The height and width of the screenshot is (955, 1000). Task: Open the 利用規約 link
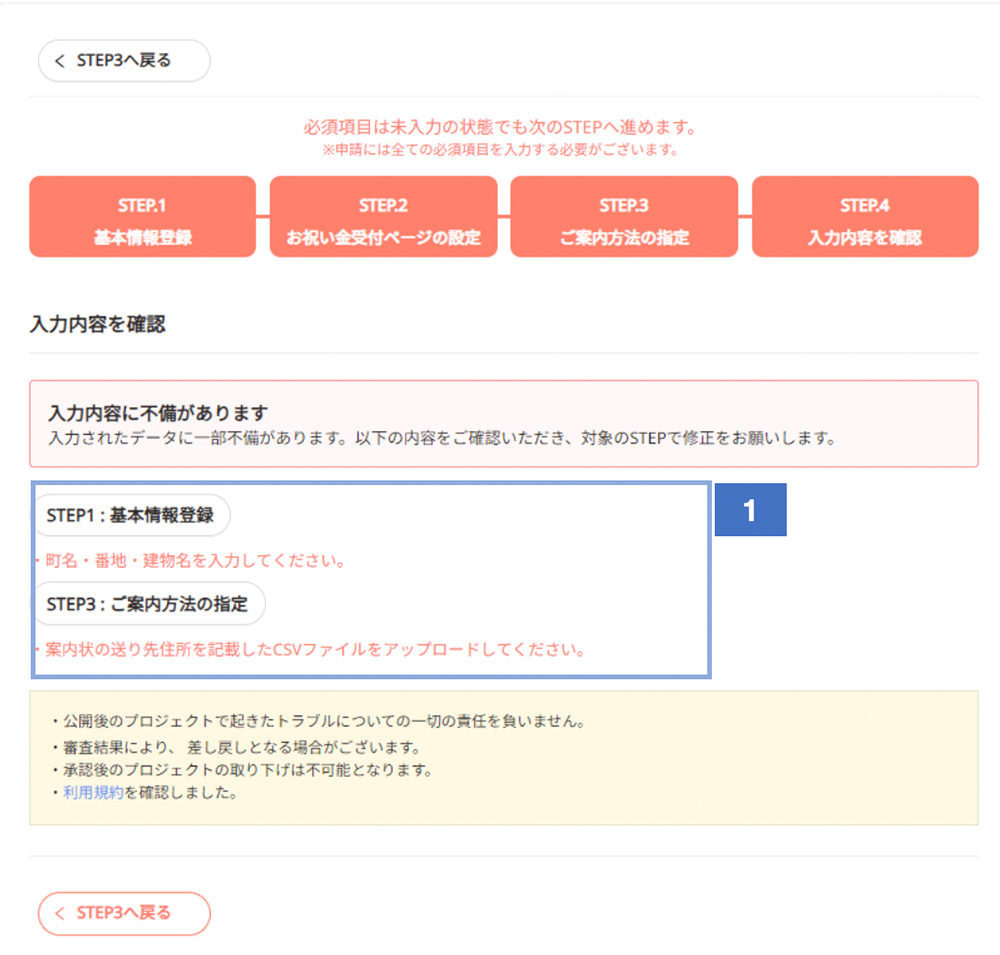94,794
